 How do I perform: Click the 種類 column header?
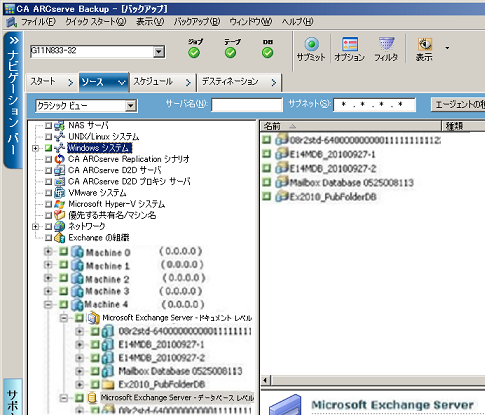[463, 126]
